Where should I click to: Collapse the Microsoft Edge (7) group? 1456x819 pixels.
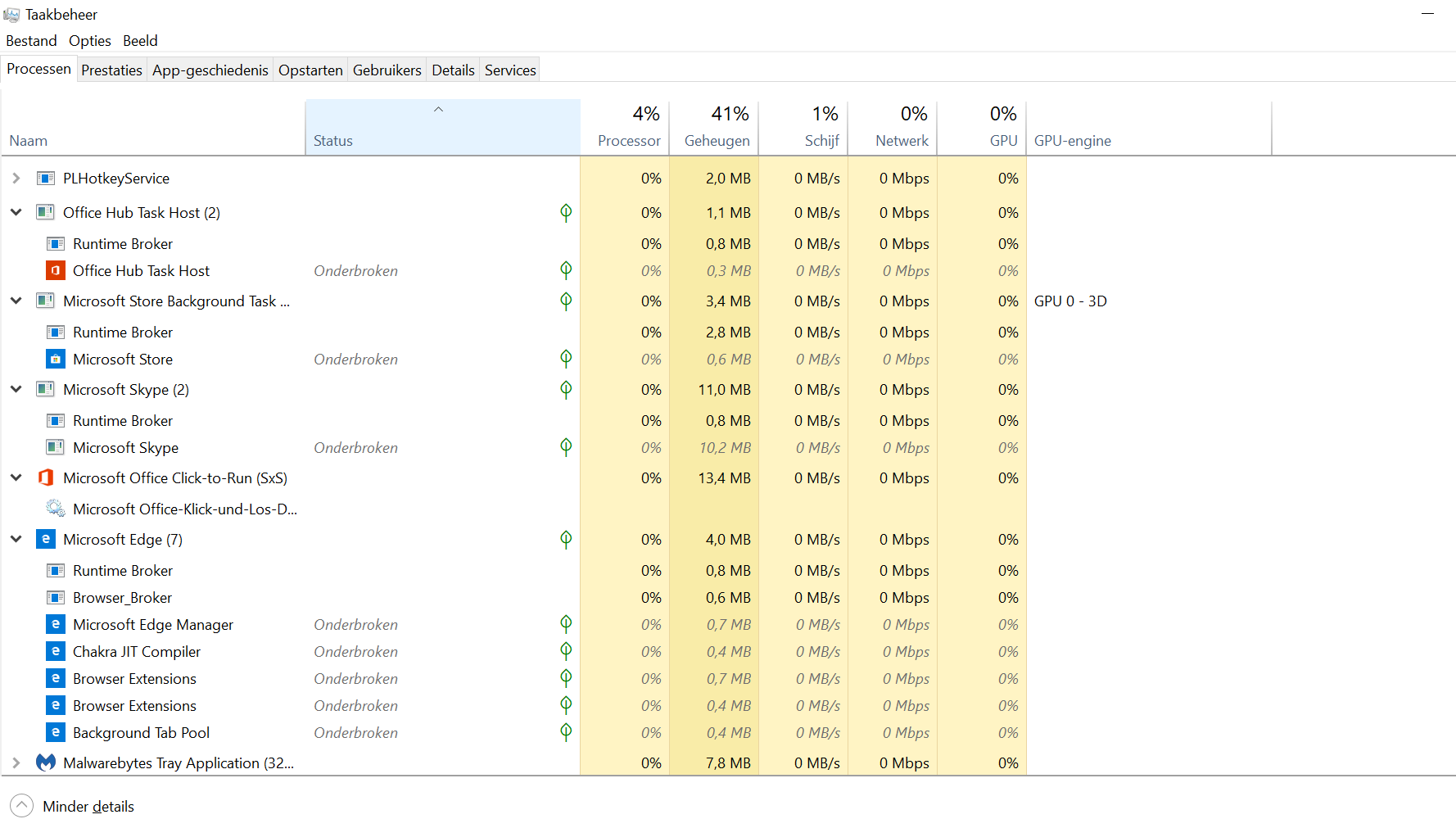tap(16, 539)
